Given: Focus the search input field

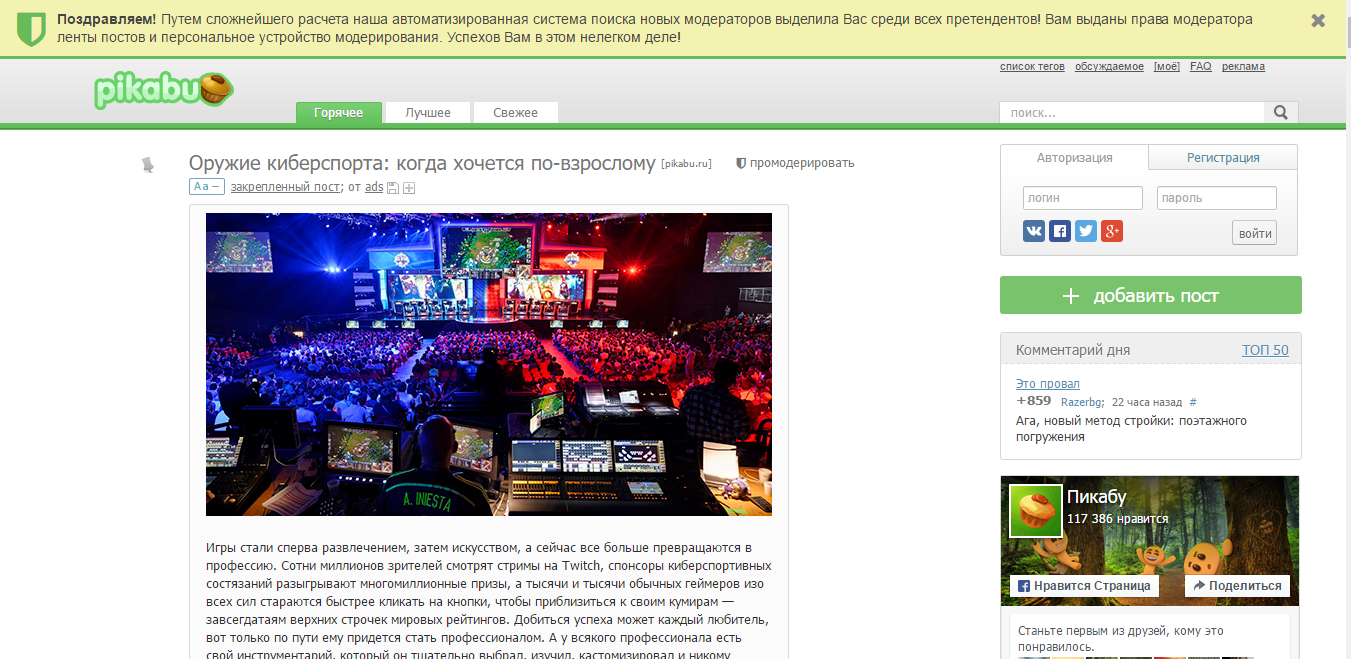Looking at the screenshot, I should (x=1132, y=113).
